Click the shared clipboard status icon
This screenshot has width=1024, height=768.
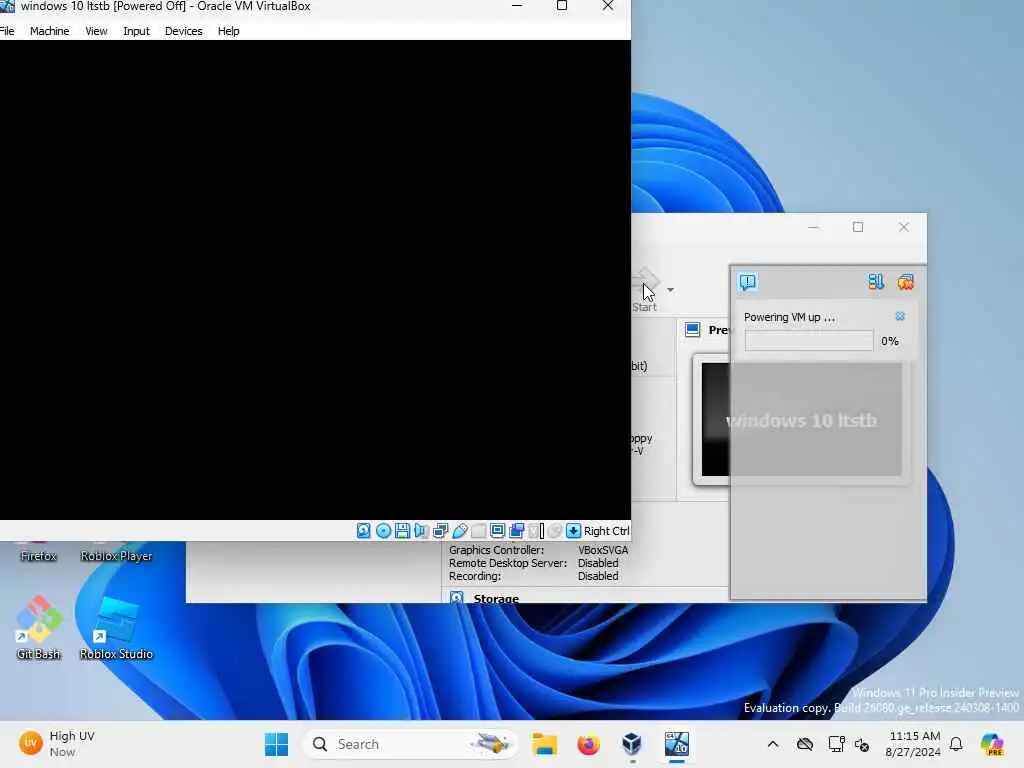click(x=517, y=531)
